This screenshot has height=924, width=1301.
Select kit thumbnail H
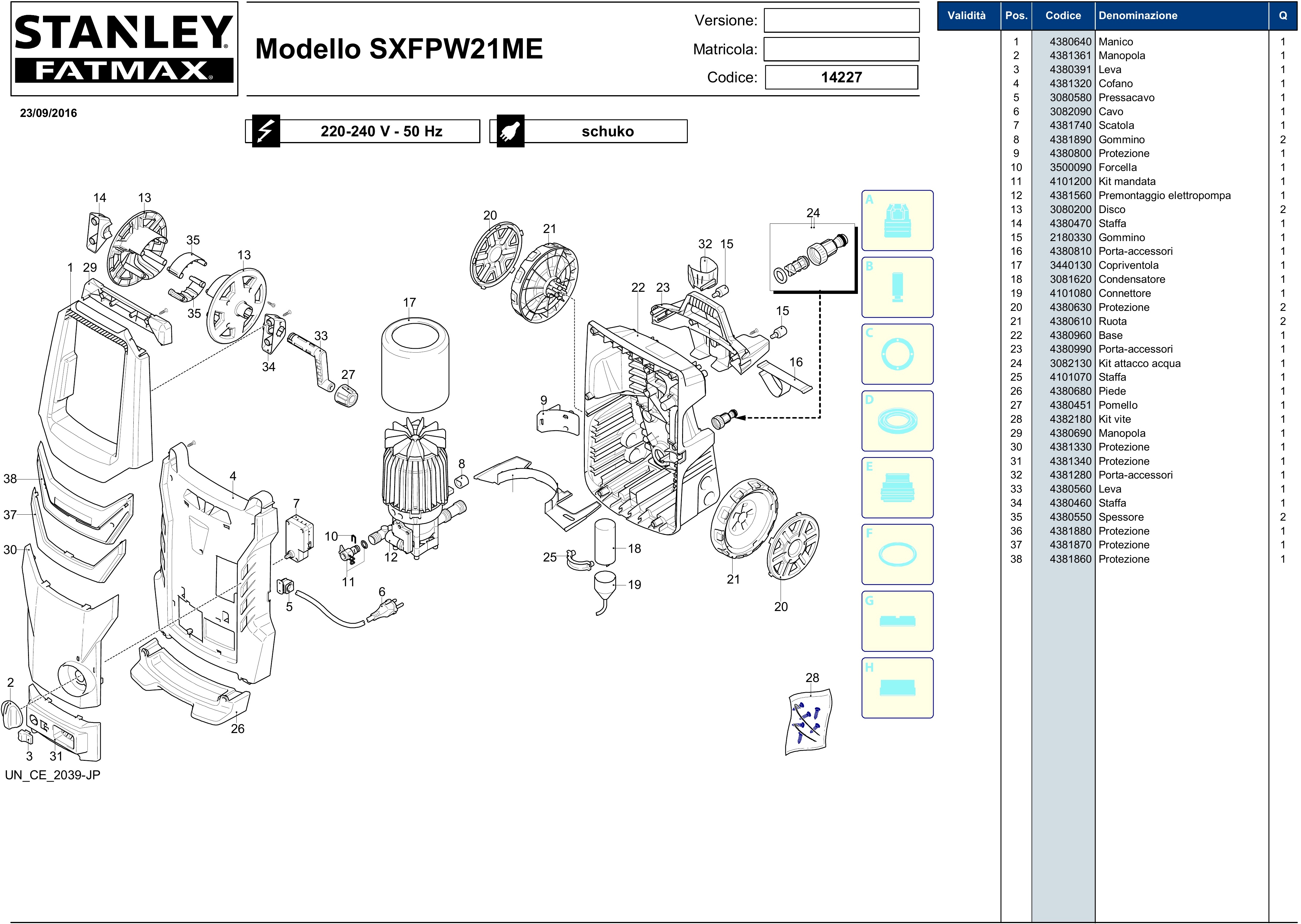tap(897, 688)
